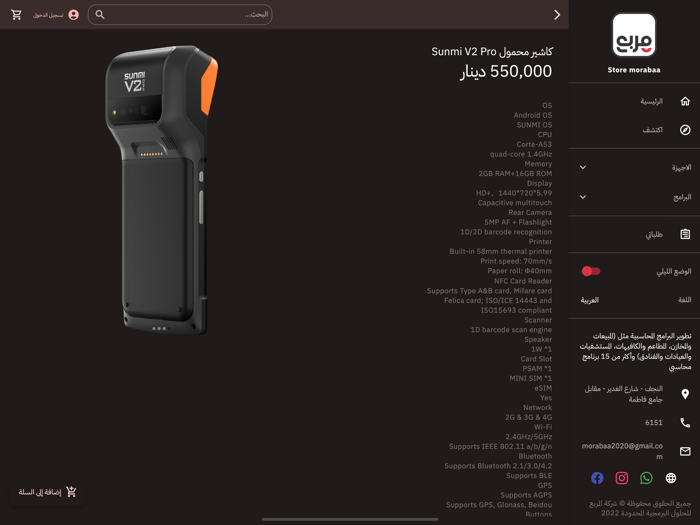Click the إضافة إلى السلة add to cart button

coord(47,492)
